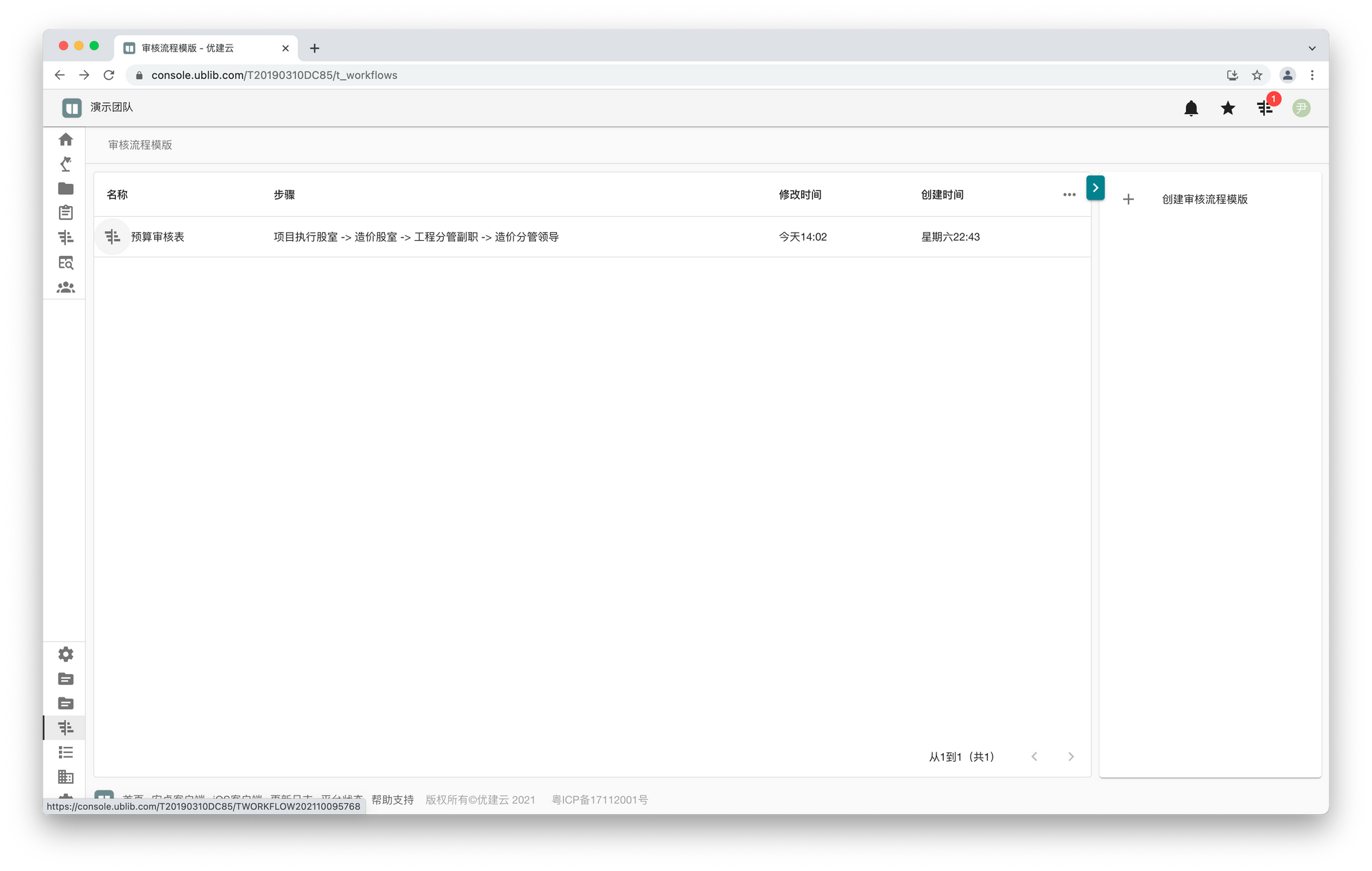Expand the Chrome tab search arrow
The height and width of the screenshot is (871, 1372).
1312,48
